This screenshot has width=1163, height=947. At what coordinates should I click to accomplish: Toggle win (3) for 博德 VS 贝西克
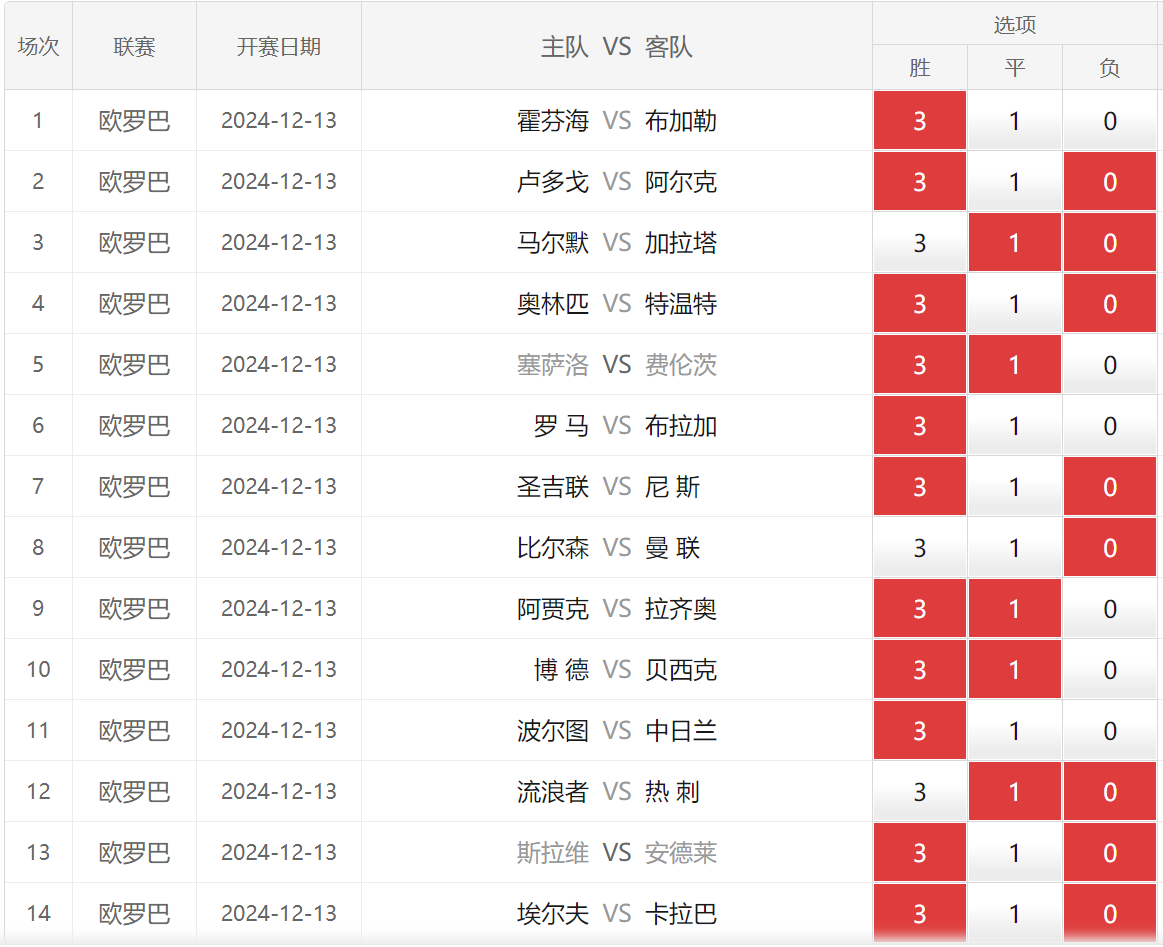920,670
